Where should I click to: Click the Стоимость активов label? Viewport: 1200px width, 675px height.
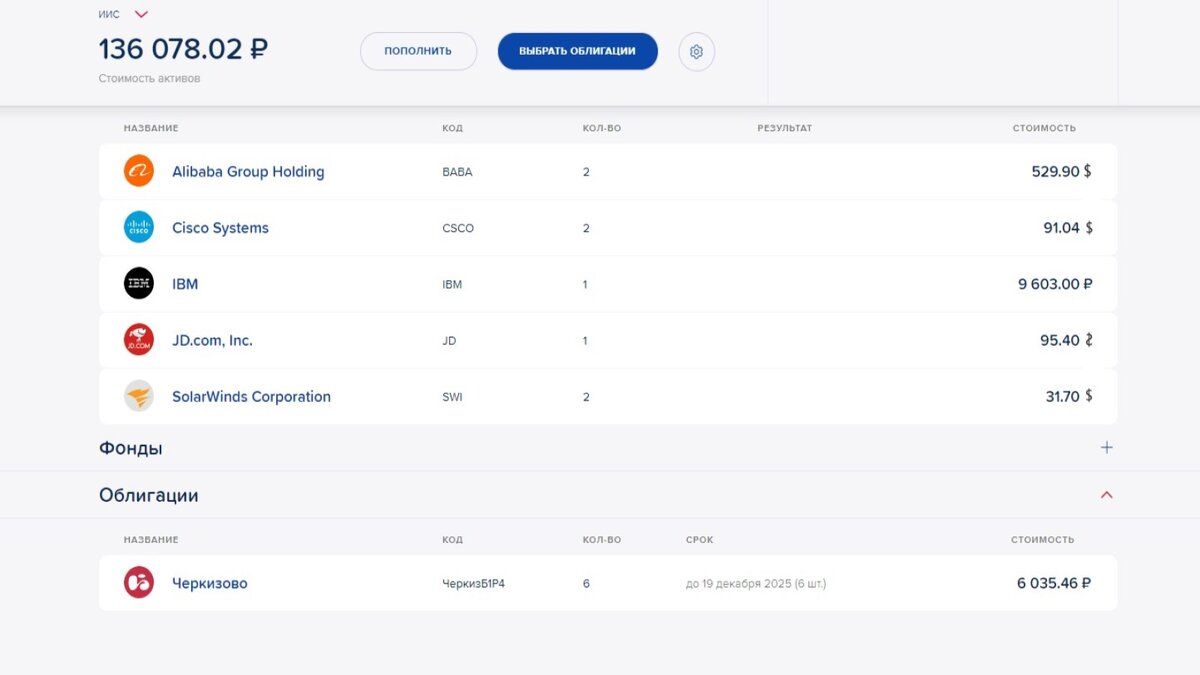click(x=149, y=78)
